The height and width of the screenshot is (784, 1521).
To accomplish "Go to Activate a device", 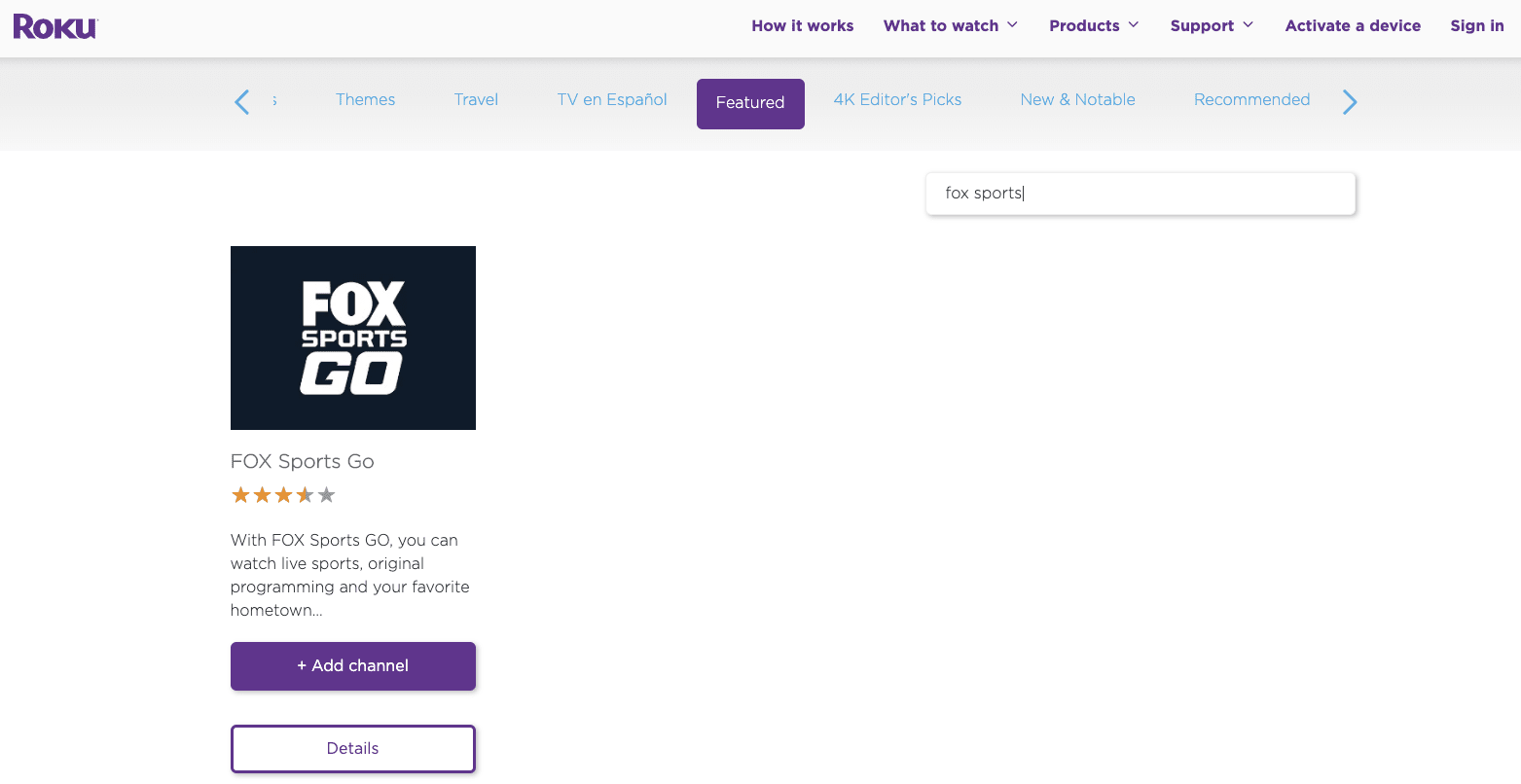I will [1353, 26].
